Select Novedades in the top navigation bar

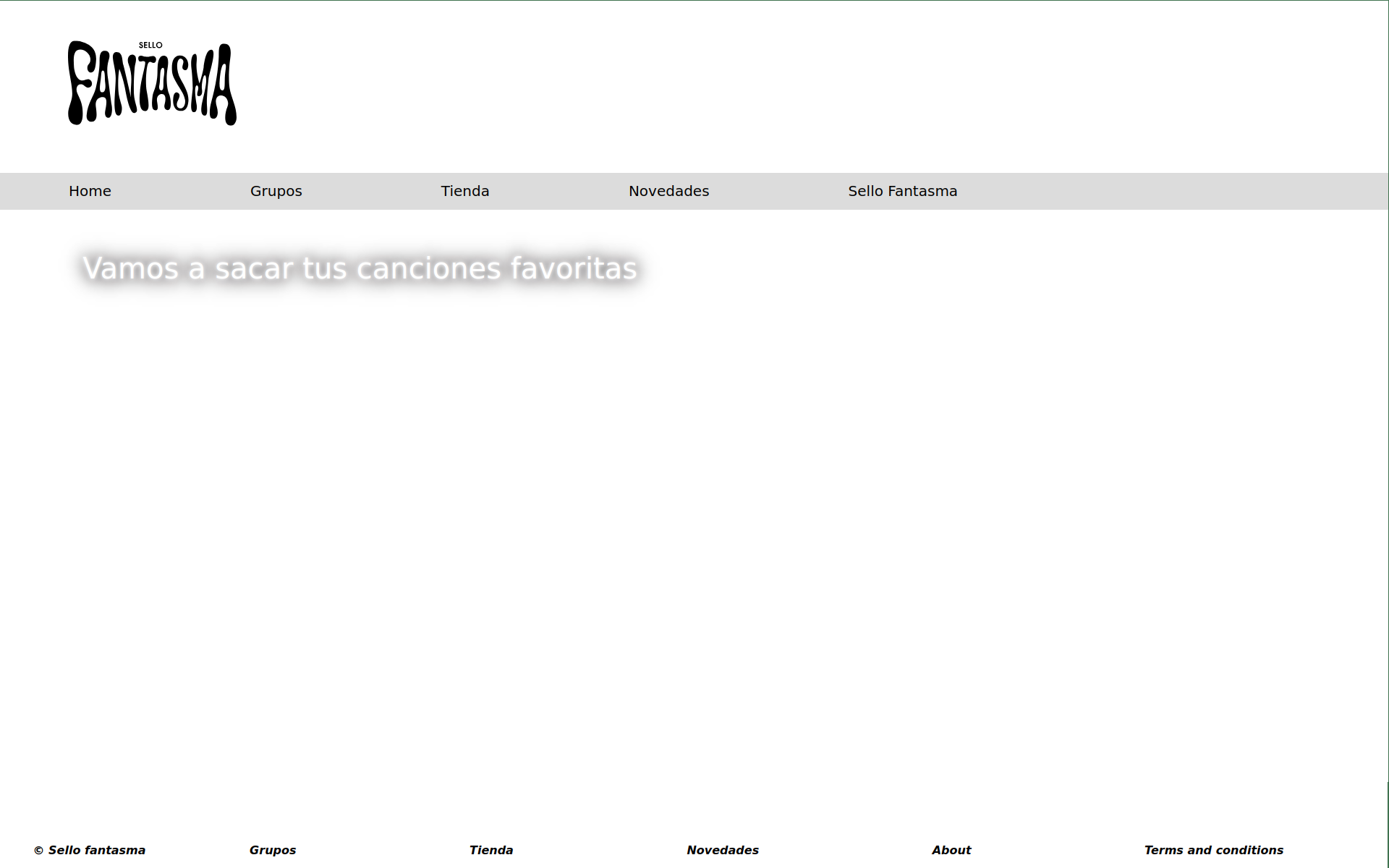668,191
